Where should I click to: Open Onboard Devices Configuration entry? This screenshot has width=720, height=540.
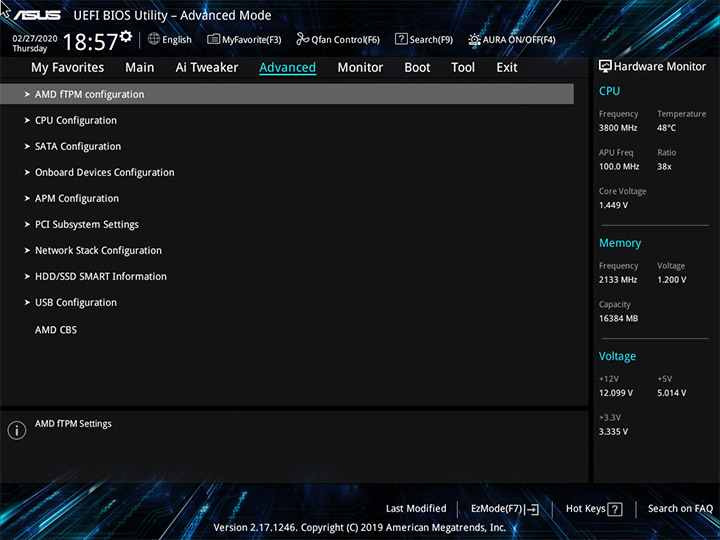105,172
